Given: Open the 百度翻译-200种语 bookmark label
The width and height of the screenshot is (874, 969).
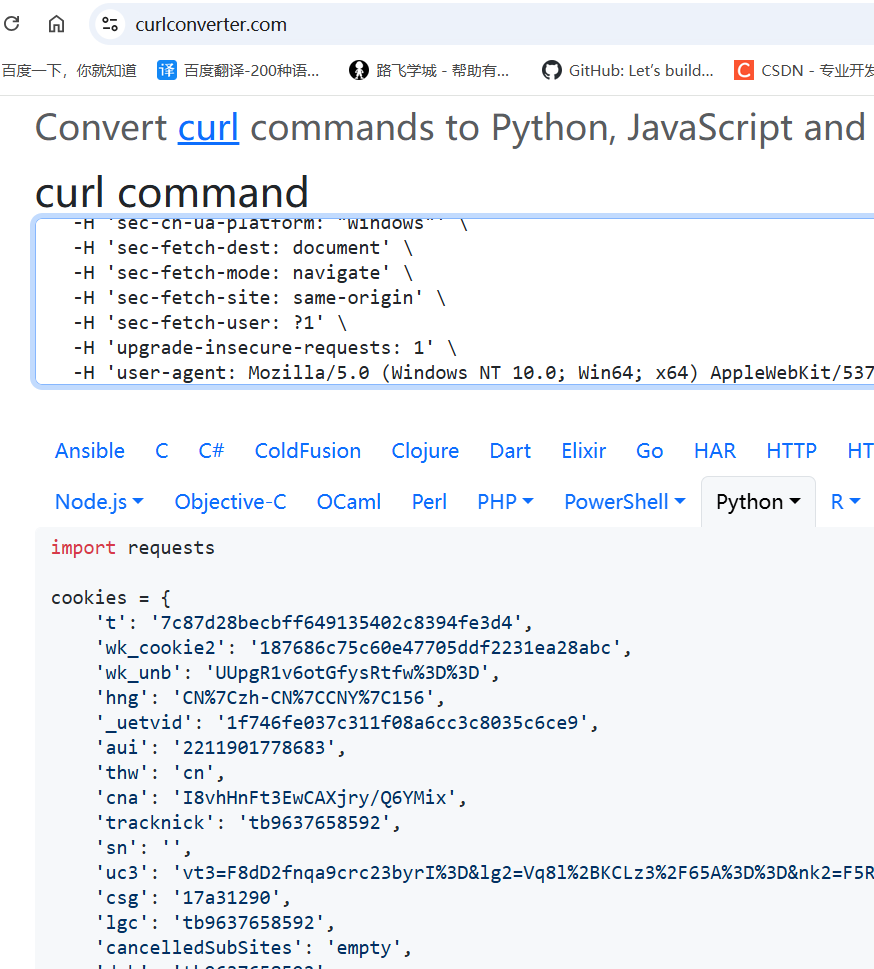Looking at the screenshot, I should tap(252, 70).
